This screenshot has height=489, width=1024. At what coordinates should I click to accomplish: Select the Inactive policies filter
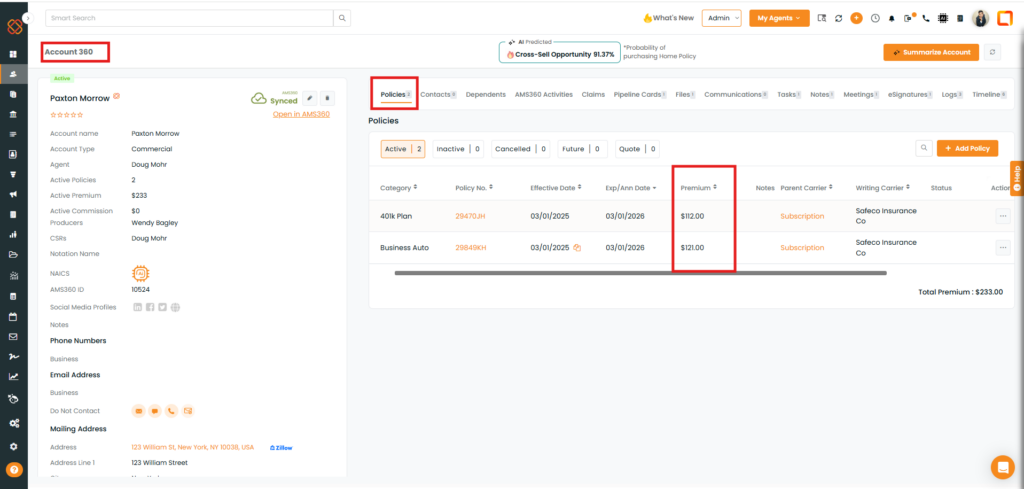[x=458, y=149]
